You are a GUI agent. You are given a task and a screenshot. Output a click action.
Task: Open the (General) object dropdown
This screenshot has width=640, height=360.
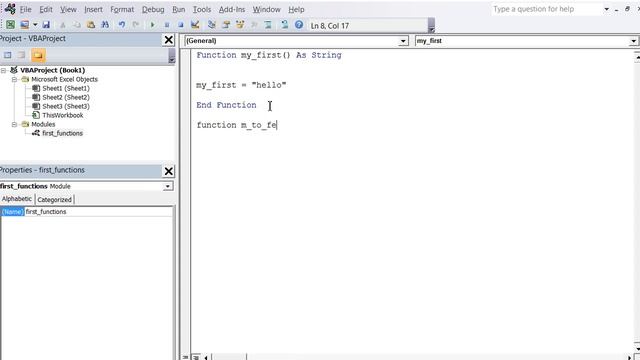(x=403, y=41)
